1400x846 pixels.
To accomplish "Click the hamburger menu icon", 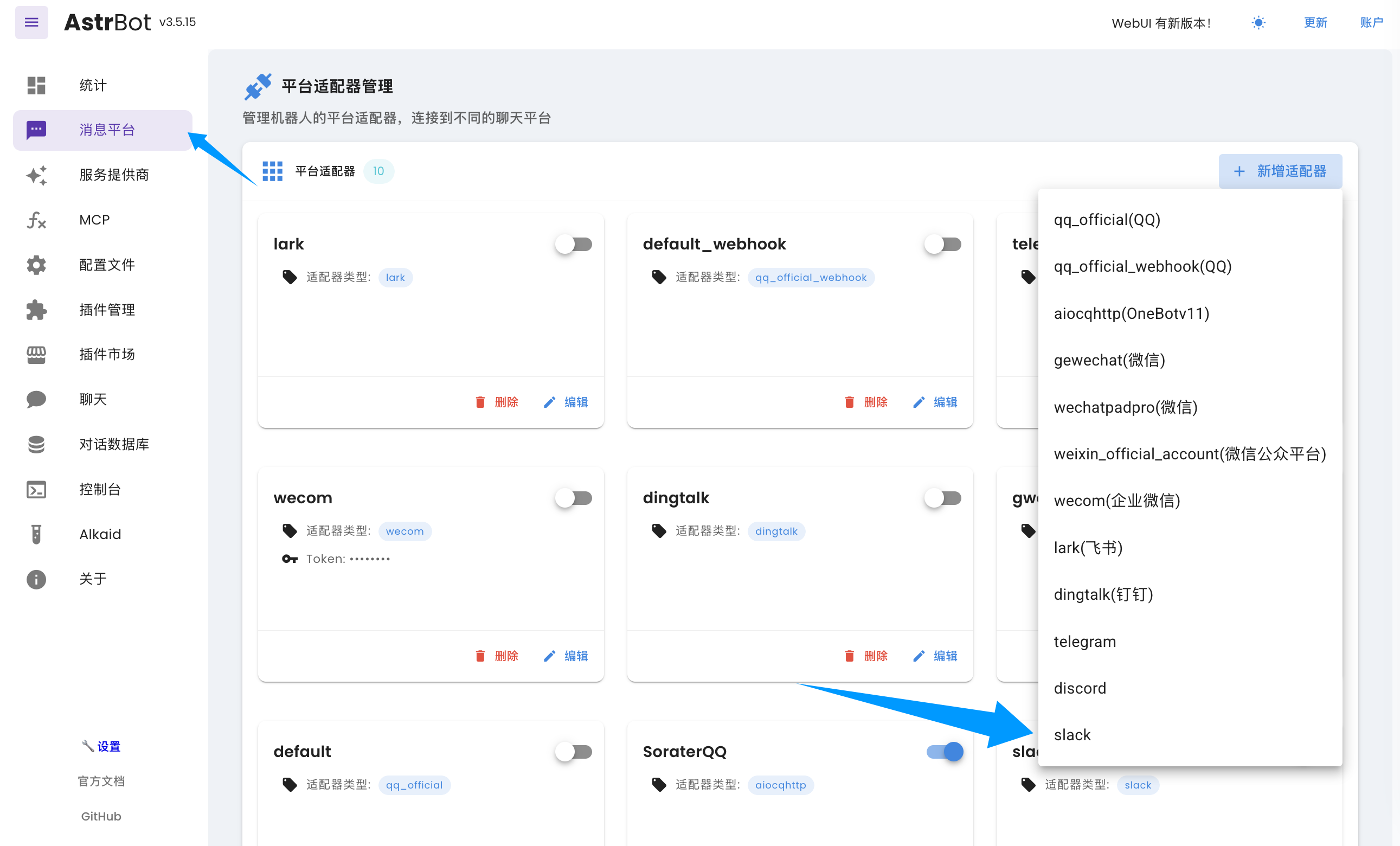I will (x=31, y=22).
